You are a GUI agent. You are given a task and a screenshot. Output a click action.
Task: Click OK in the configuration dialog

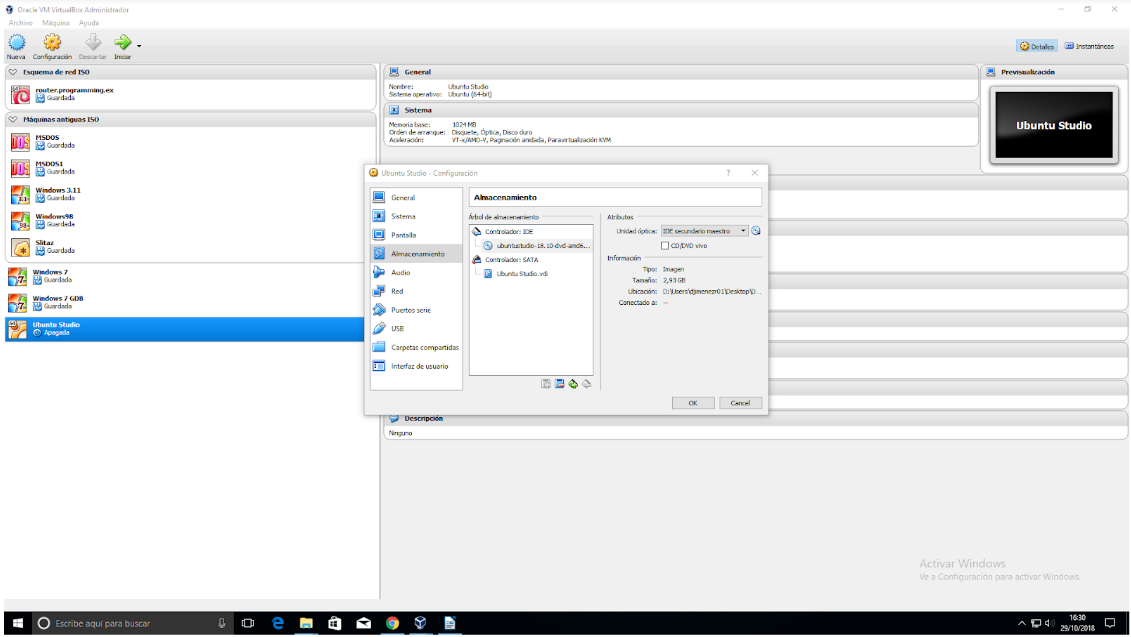click(692, 403)
